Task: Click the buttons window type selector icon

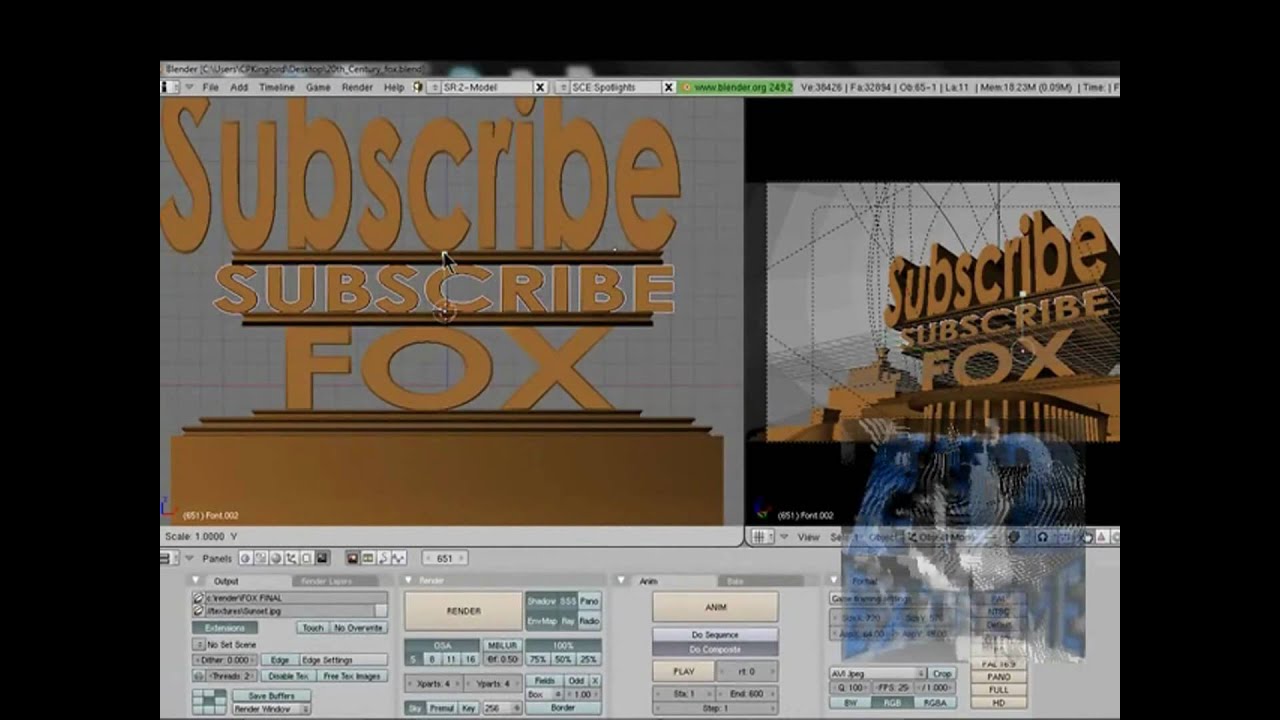Action: 170,558
